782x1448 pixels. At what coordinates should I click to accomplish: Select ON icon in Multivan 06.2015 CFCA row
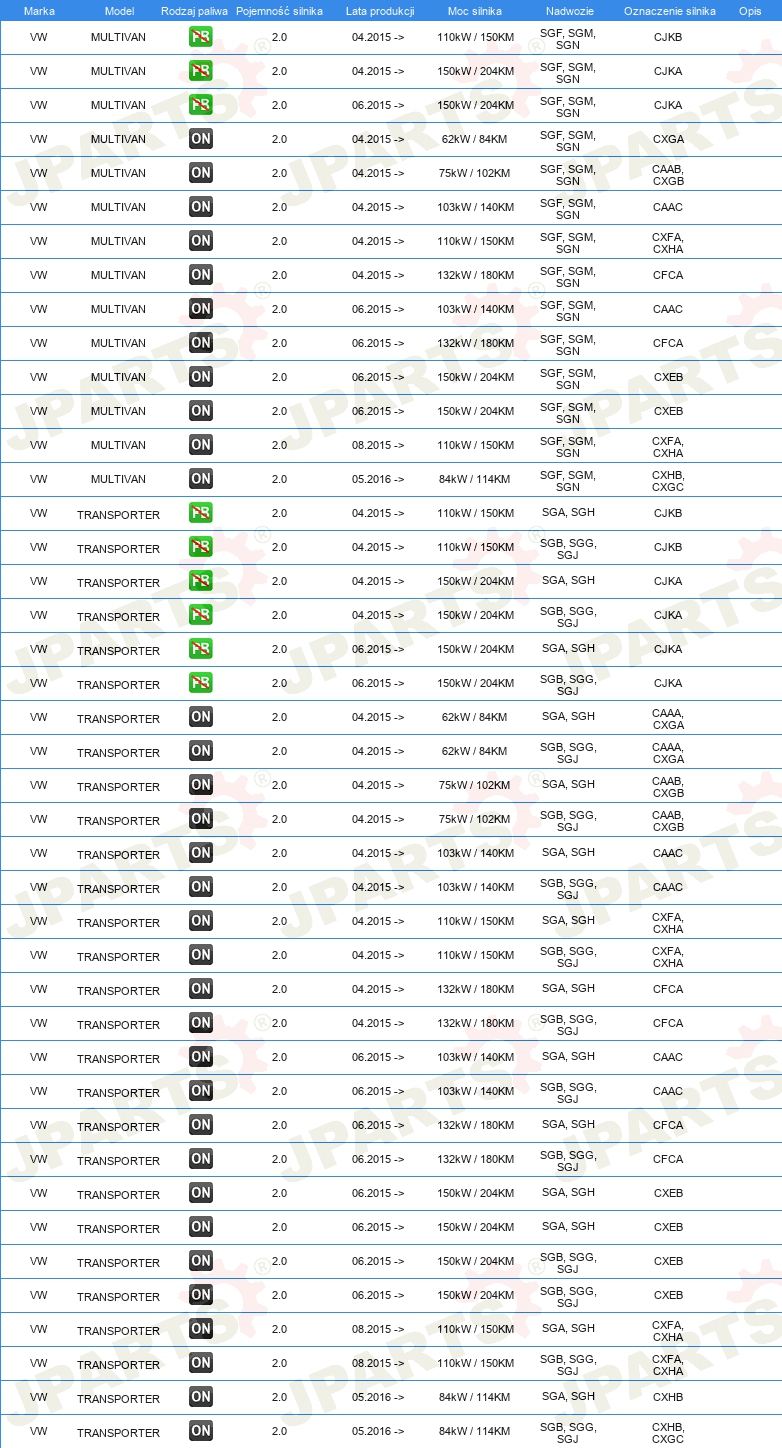coord(200,344)
